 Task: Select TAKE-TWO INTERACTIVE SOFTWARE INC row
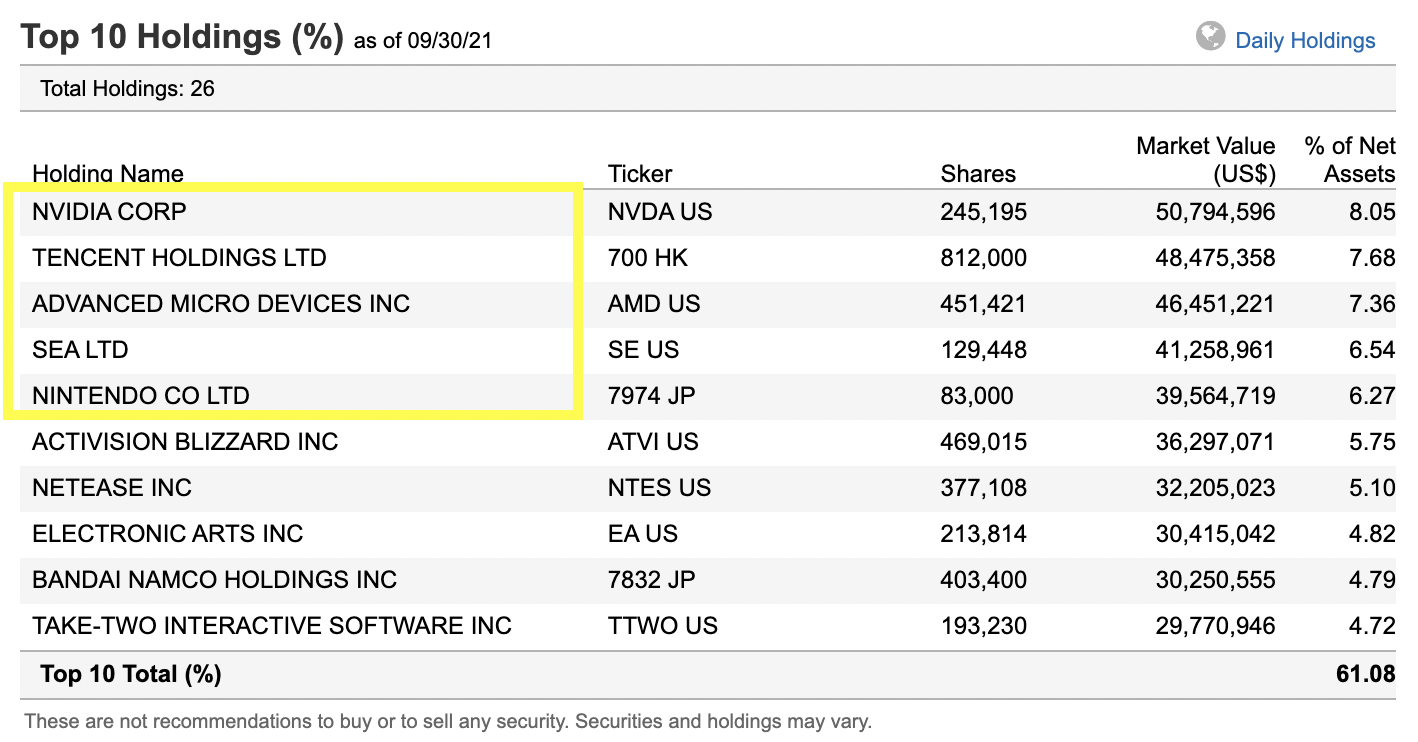(272, 626)
